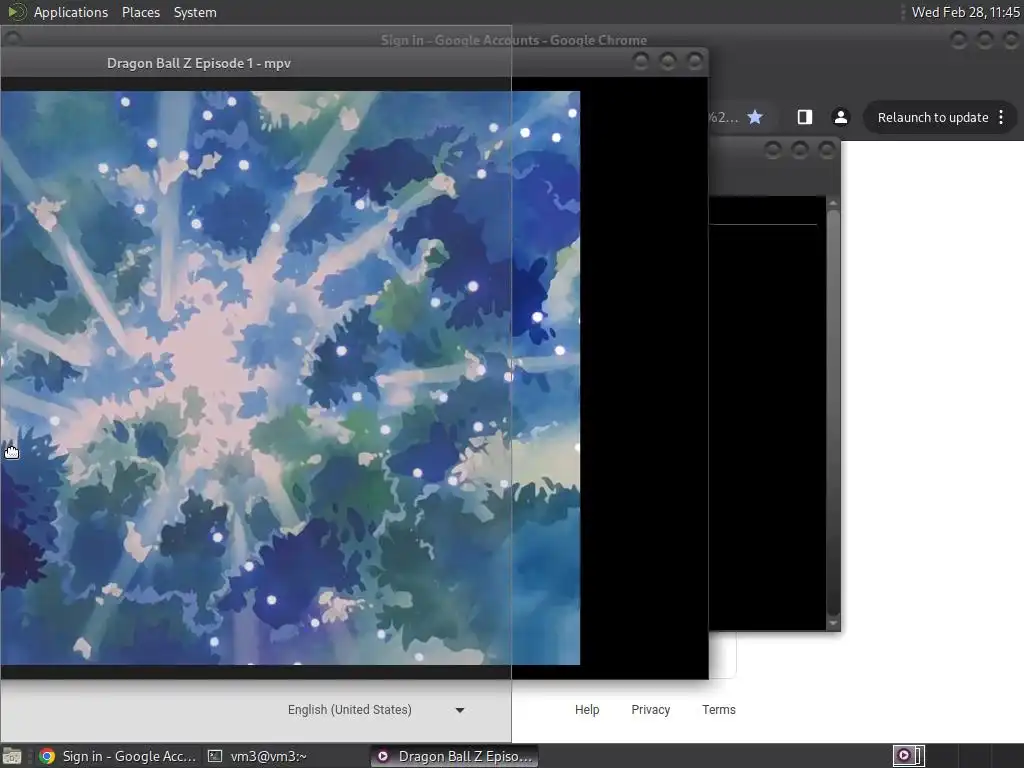Open the Places menu
Screen dimensions: 1024x768
pos(140,12)
